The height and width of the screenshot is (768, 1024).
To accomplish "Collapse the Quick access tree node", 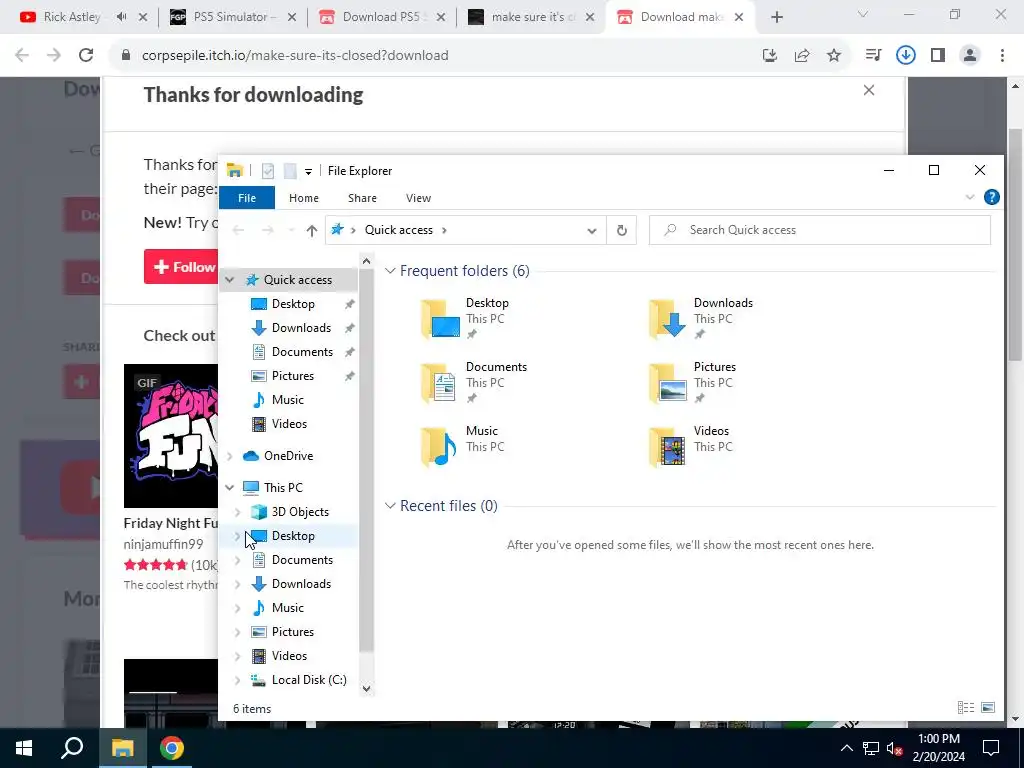I will pyautogui.click(x=230, y=280).
